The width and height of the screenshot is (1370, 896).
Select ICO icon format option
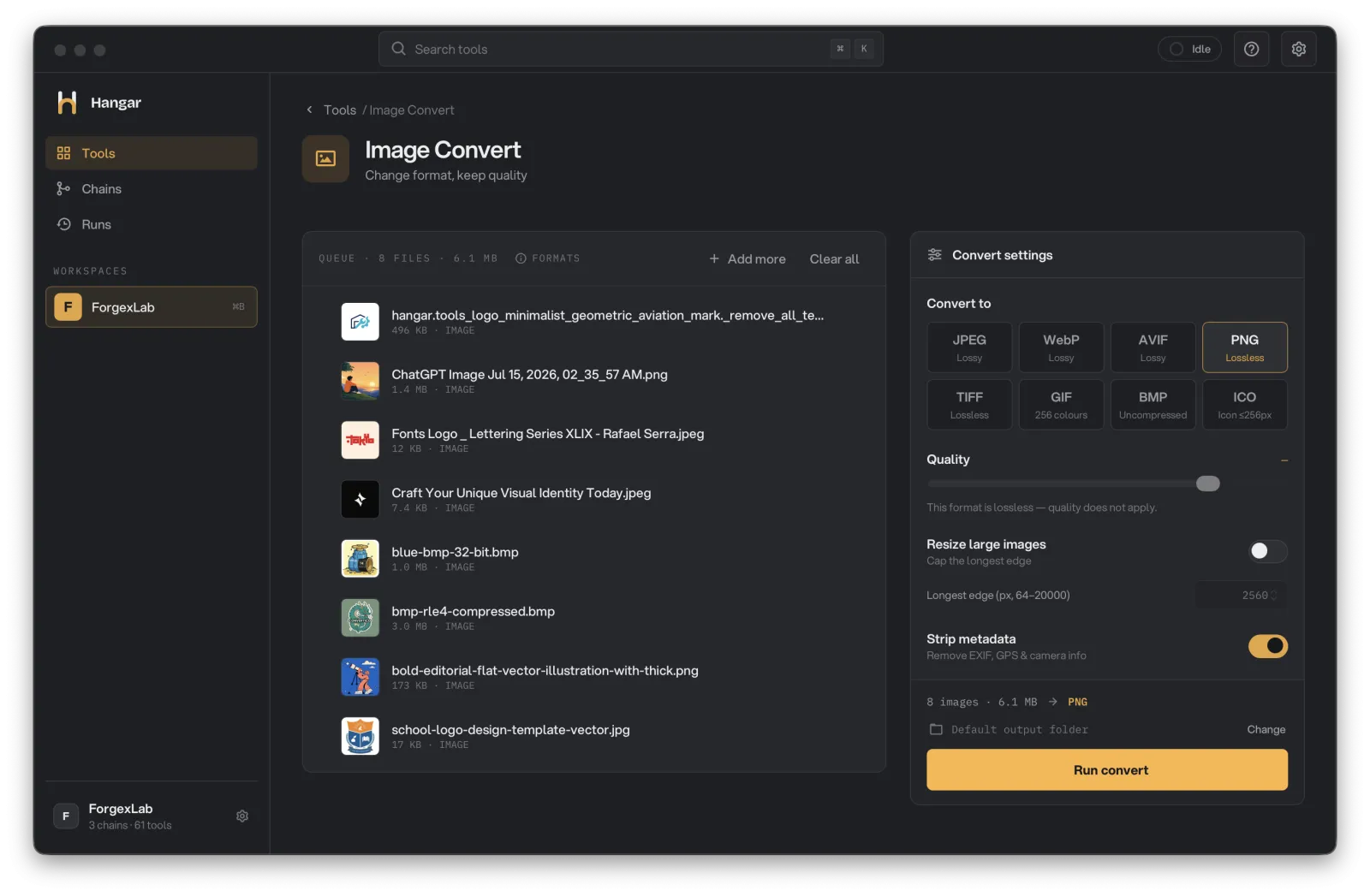click(1244, 405)
